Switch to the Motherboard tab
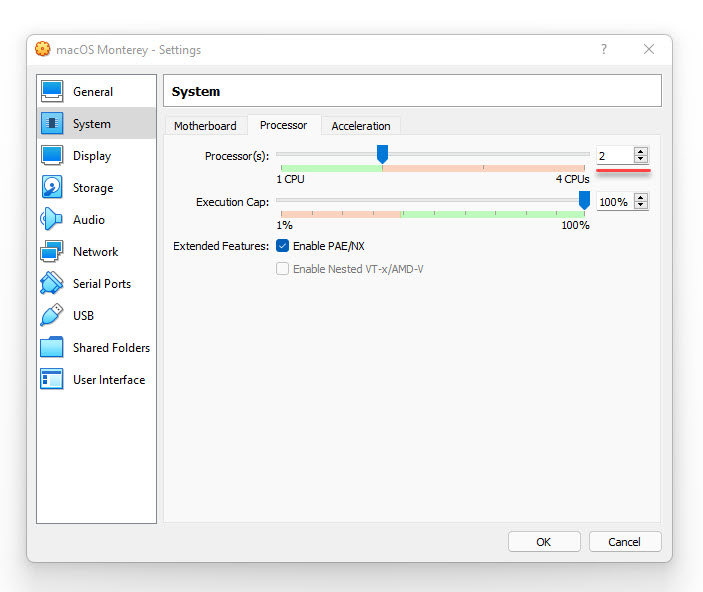The image size is (703, 592). click(205, 126)
